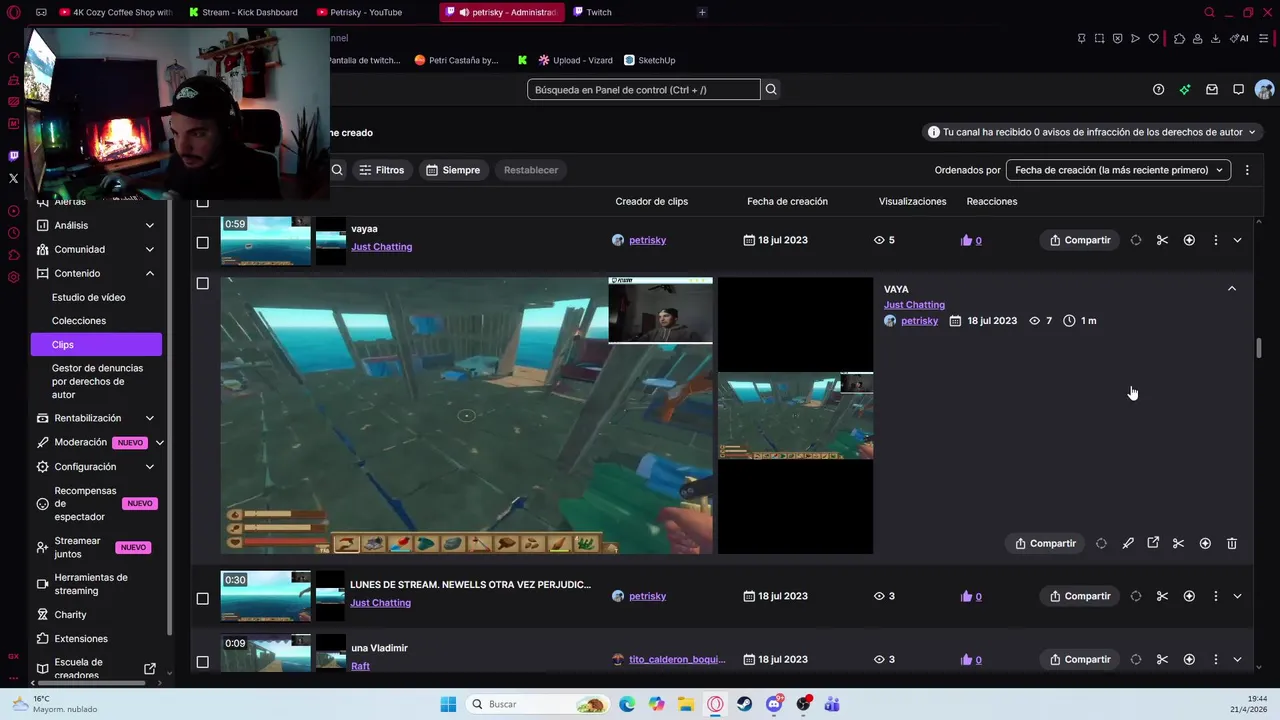Toggle the select-all clips checkbox
The width and height of the screenshot is (1280, 720).
[202, 201]
